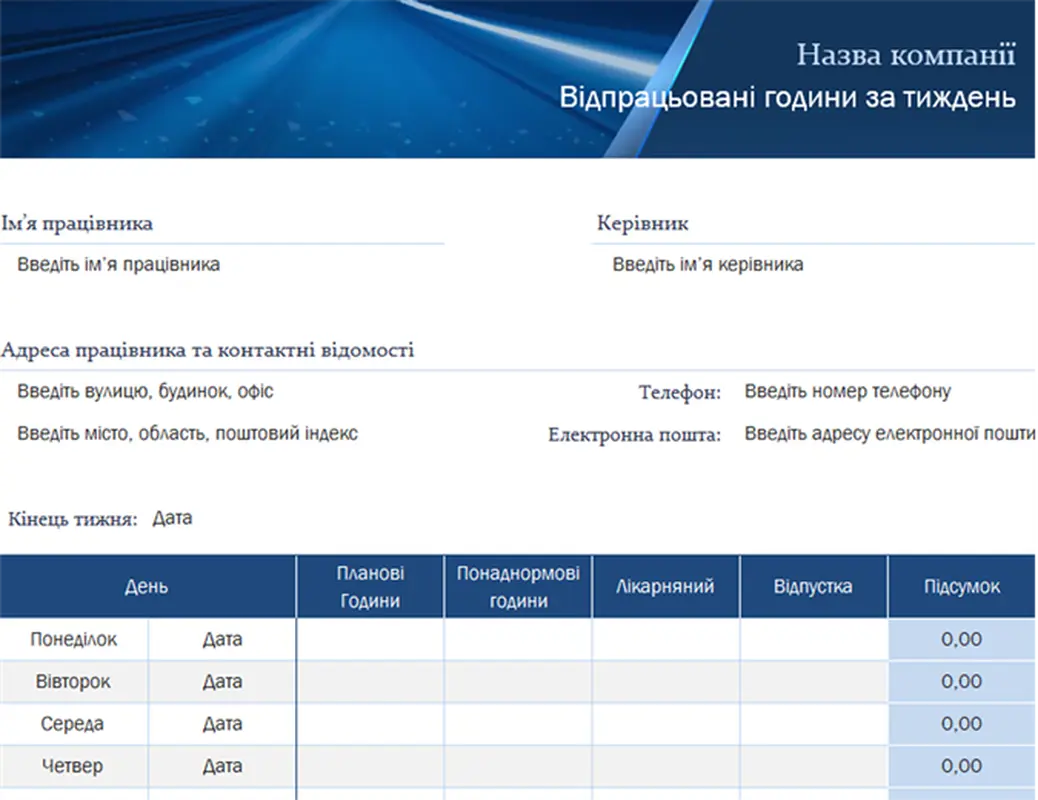Image resolution: width=1038 pixels, height=800 pixels.
Task: Click the 'Лікарняний' column header
Action: click(x=666, y=587)
